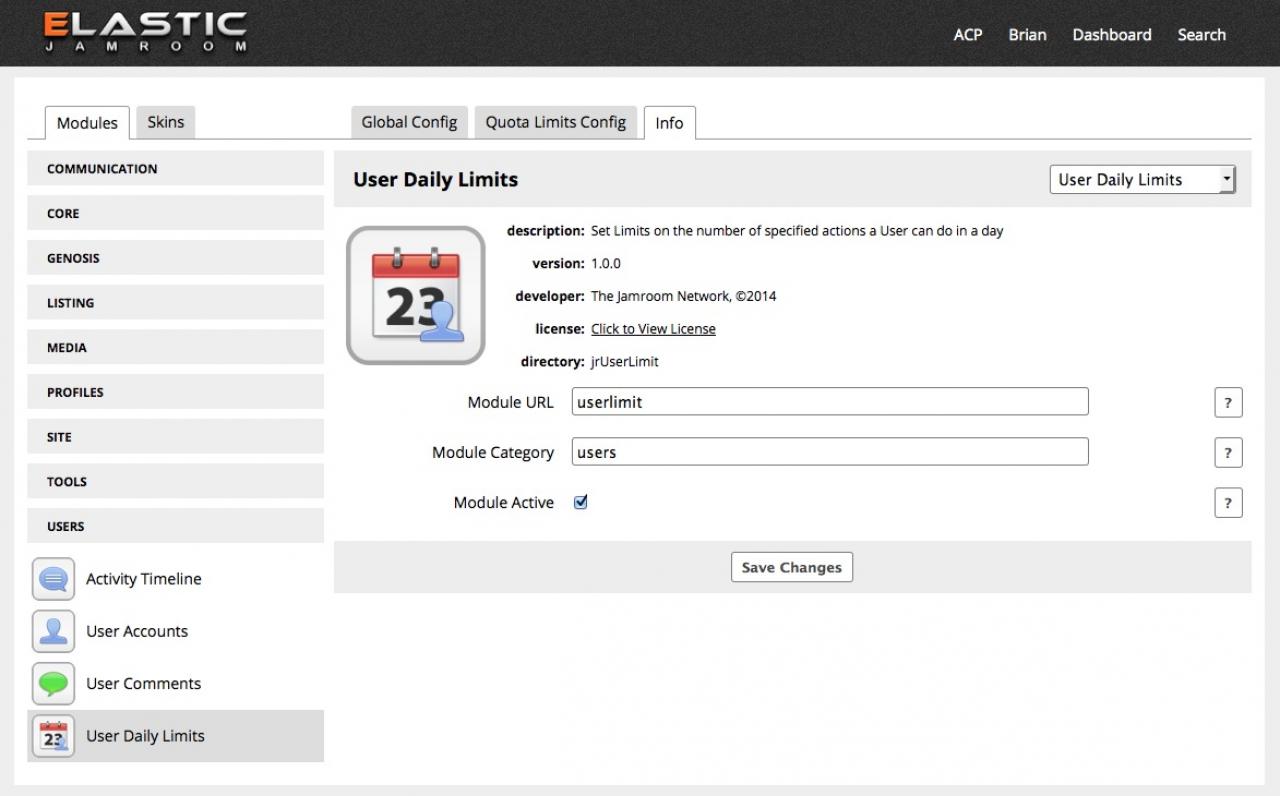Image resolution: width=1280 pixels, height=796 pixels.
Task: Open help for Module Category field
Action: click(x=1227, y=453)
